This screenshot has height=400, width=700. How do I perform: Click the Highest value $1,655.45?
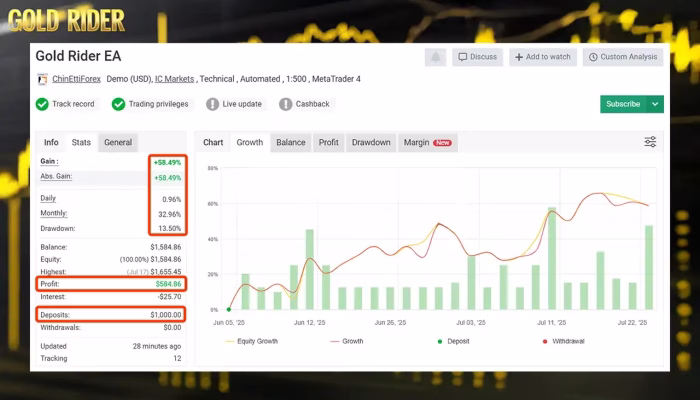coord(166,272)
